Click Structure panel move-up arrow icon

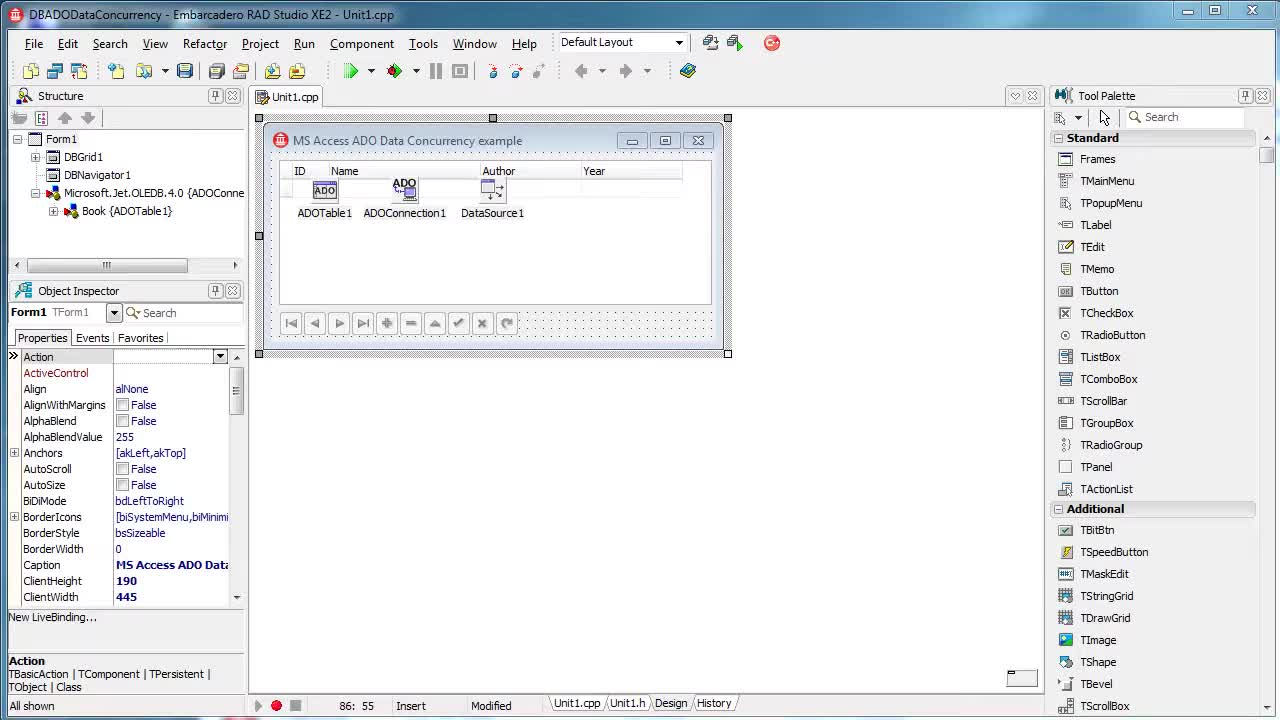click(65, 118)
